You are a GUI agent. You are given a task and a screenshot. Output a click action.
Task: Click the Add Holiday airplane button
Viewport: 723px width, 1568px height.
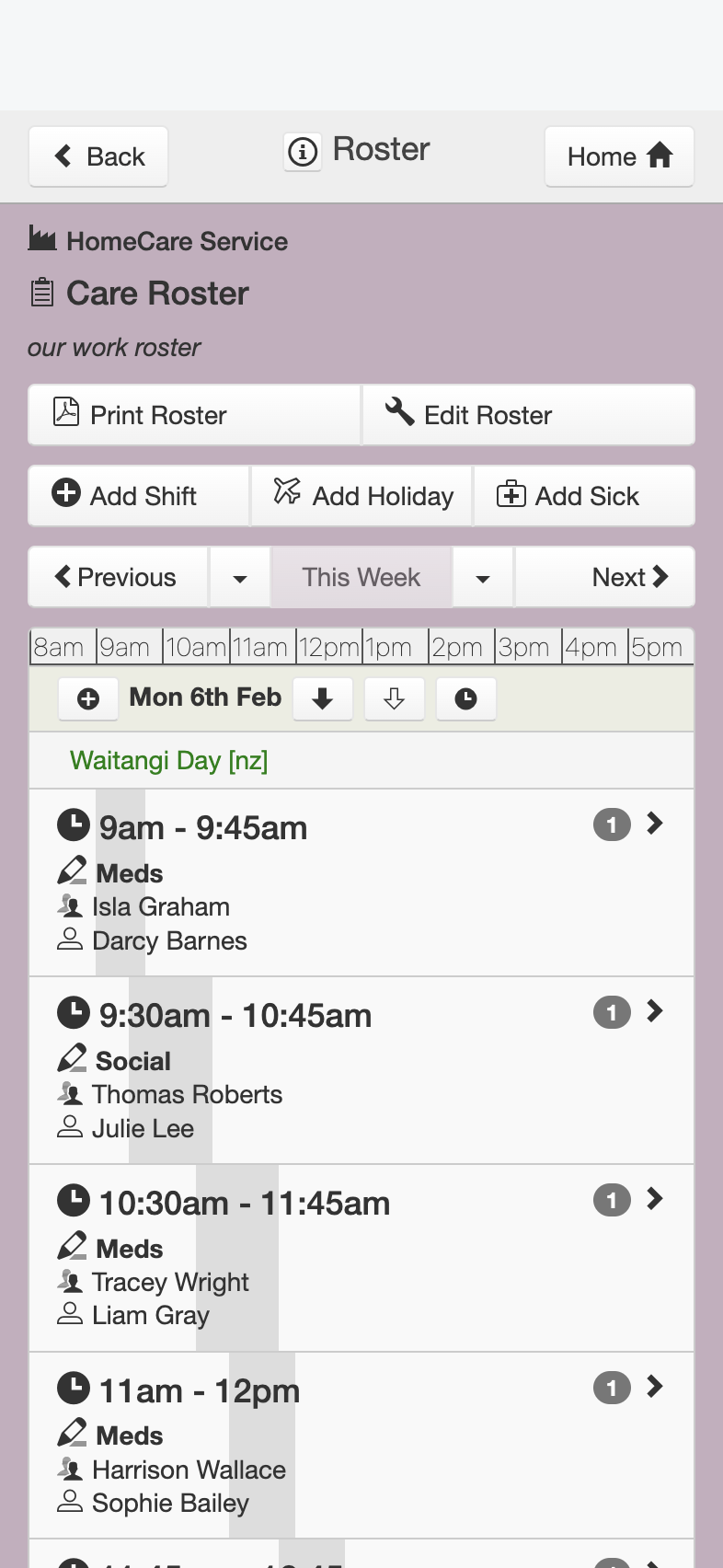pyautogui.click(x=361, y=496)
